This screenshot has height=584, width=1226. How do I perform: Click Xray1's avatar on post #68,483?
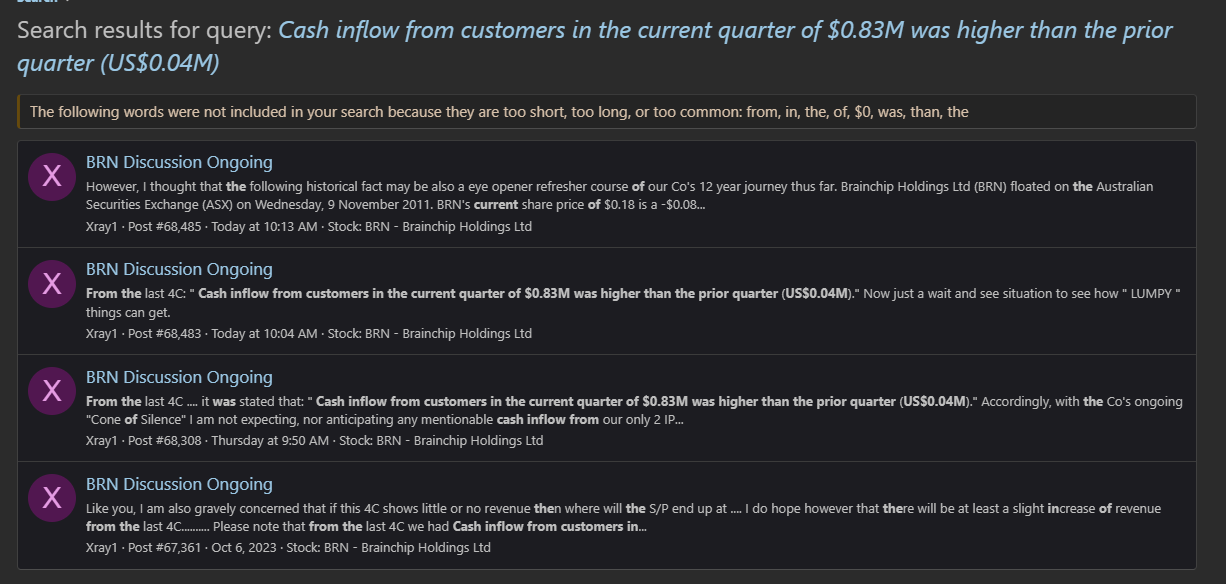(x=52, y=285)
